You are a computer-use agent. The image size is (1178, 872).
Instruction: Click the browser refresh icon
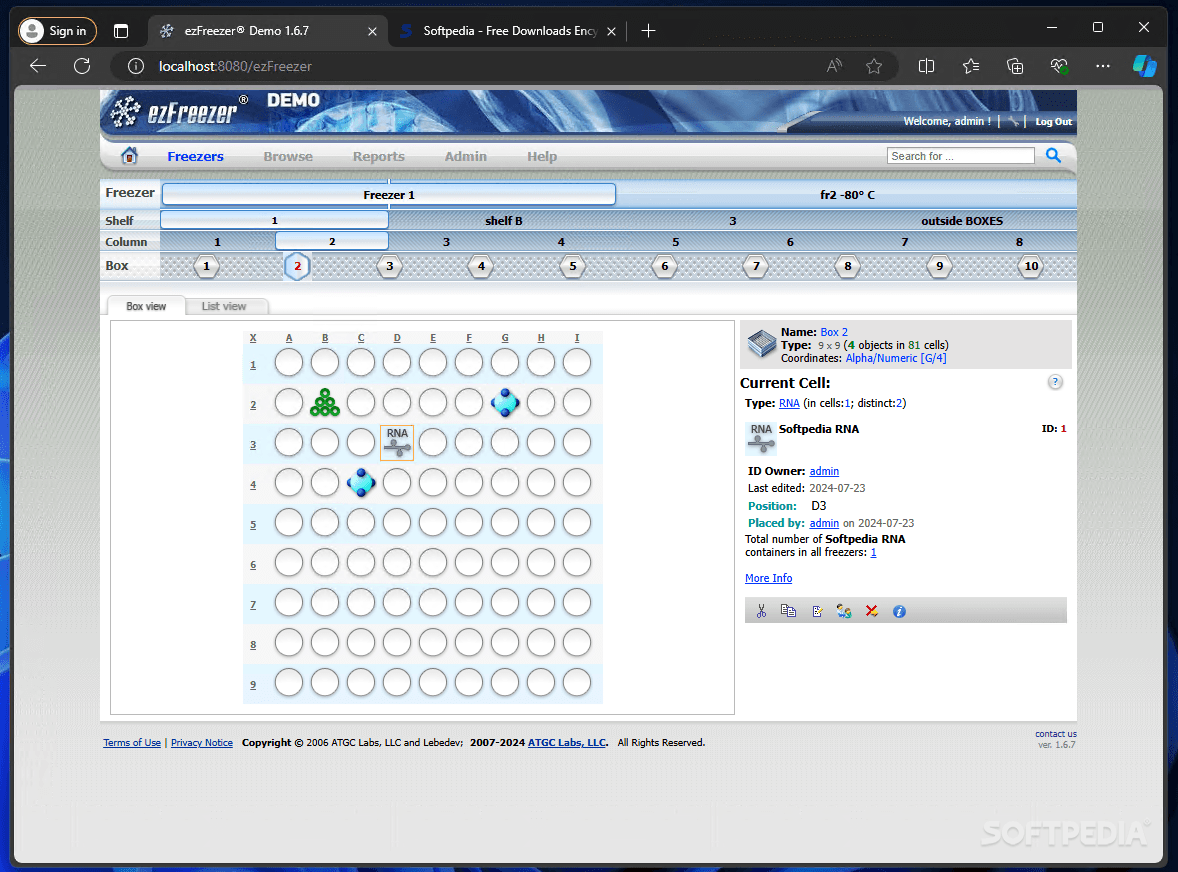[x=82, y=66]
